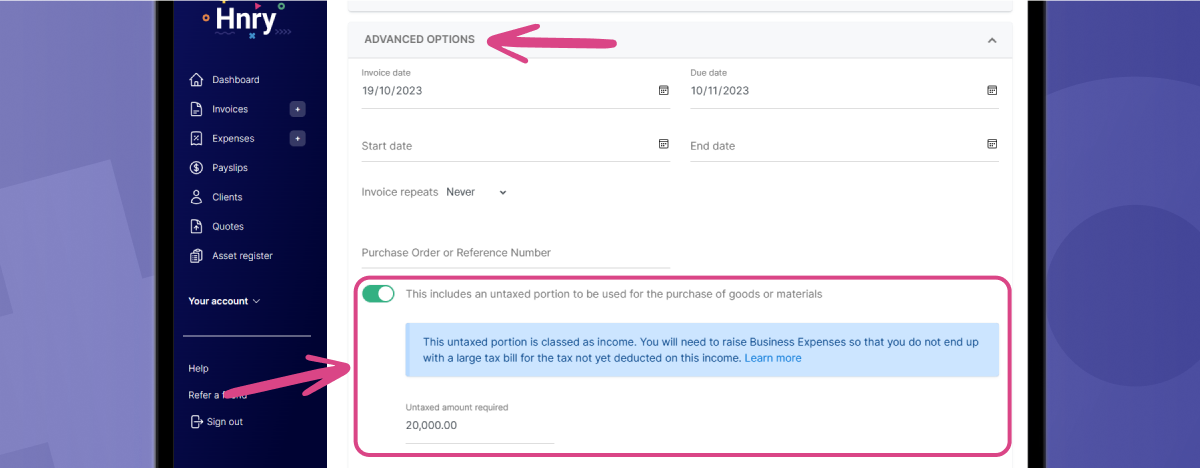Click the End date calendar icon
This screenshot has height=468, width=1200.
click(992, 144)
